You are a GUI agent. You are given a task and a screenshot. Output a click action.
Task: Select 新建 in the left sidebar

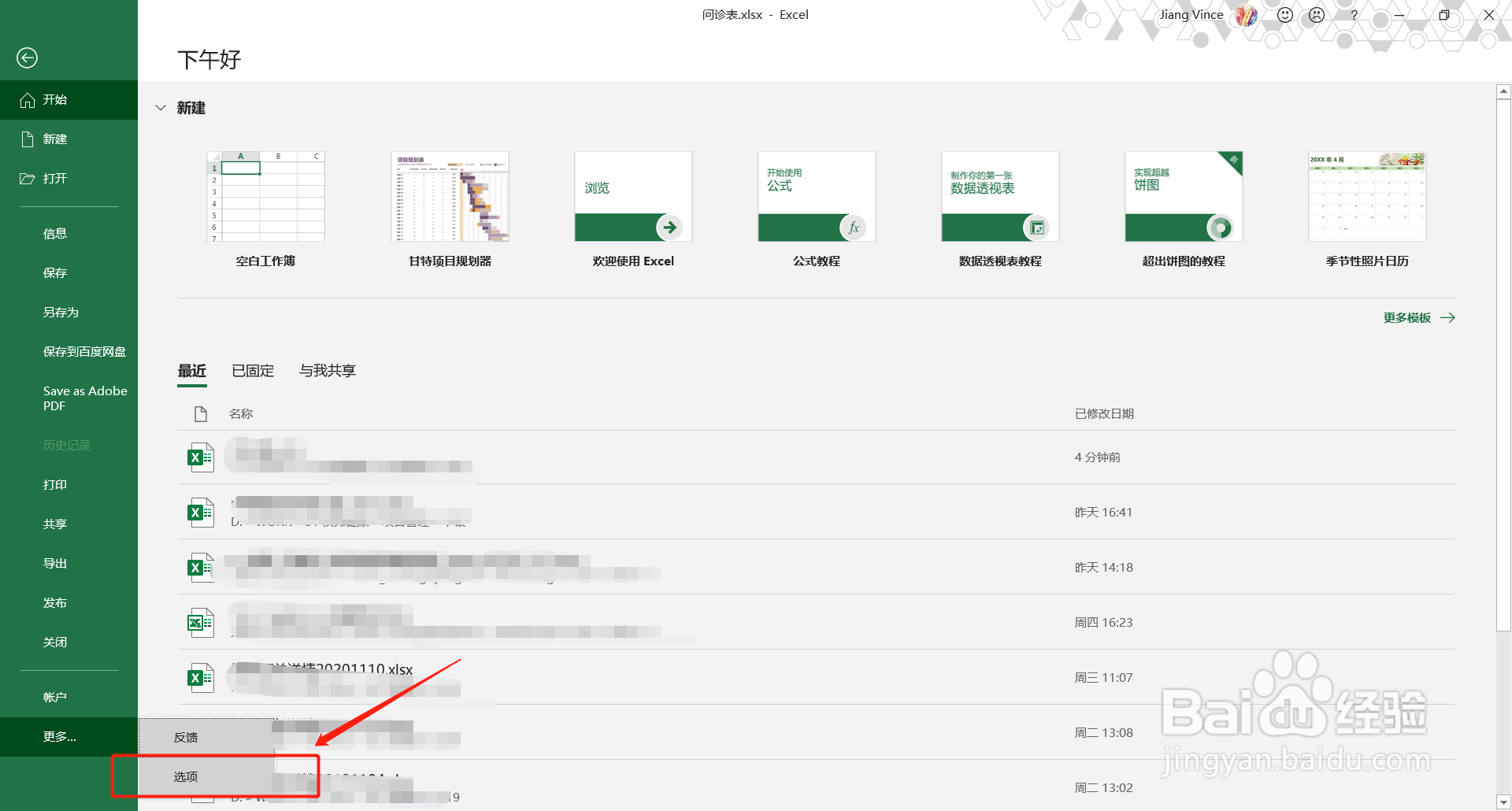point(69,139)
